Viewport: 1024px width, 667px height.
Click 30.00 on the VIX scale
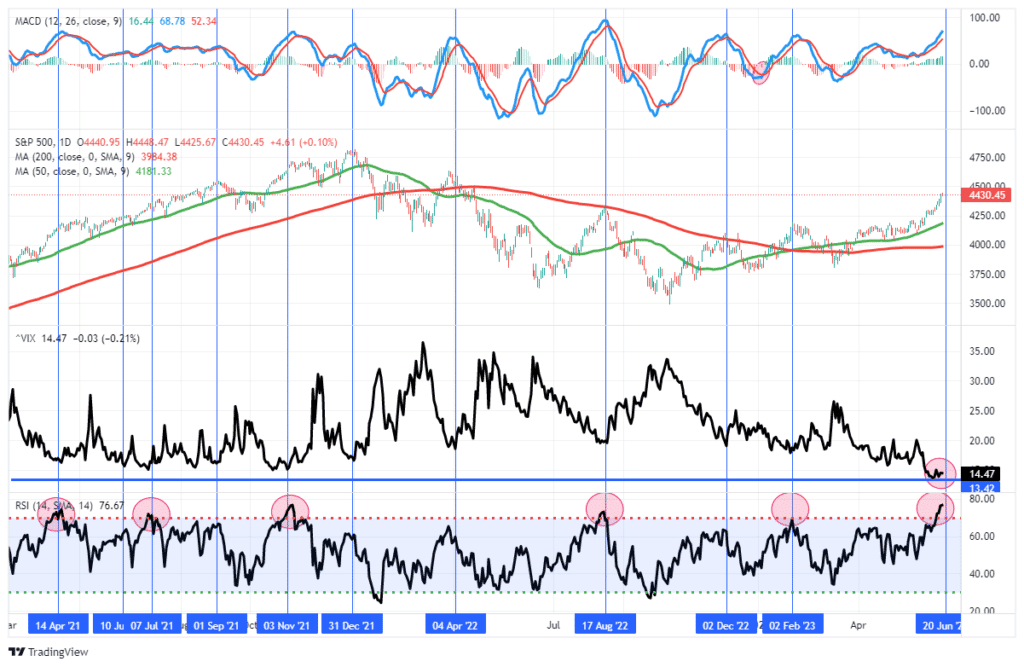pos(983,381)
